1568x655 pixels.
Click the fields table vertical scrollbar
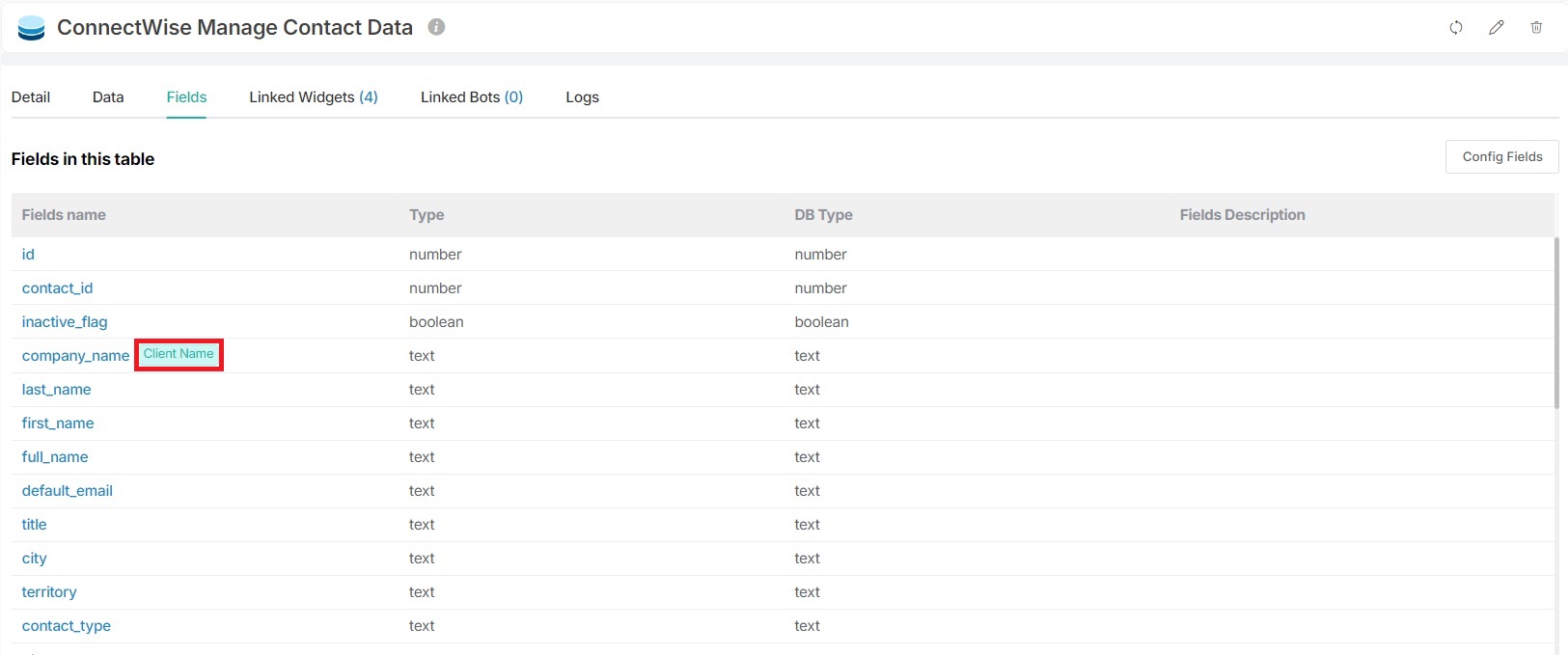click(1556, 323)
